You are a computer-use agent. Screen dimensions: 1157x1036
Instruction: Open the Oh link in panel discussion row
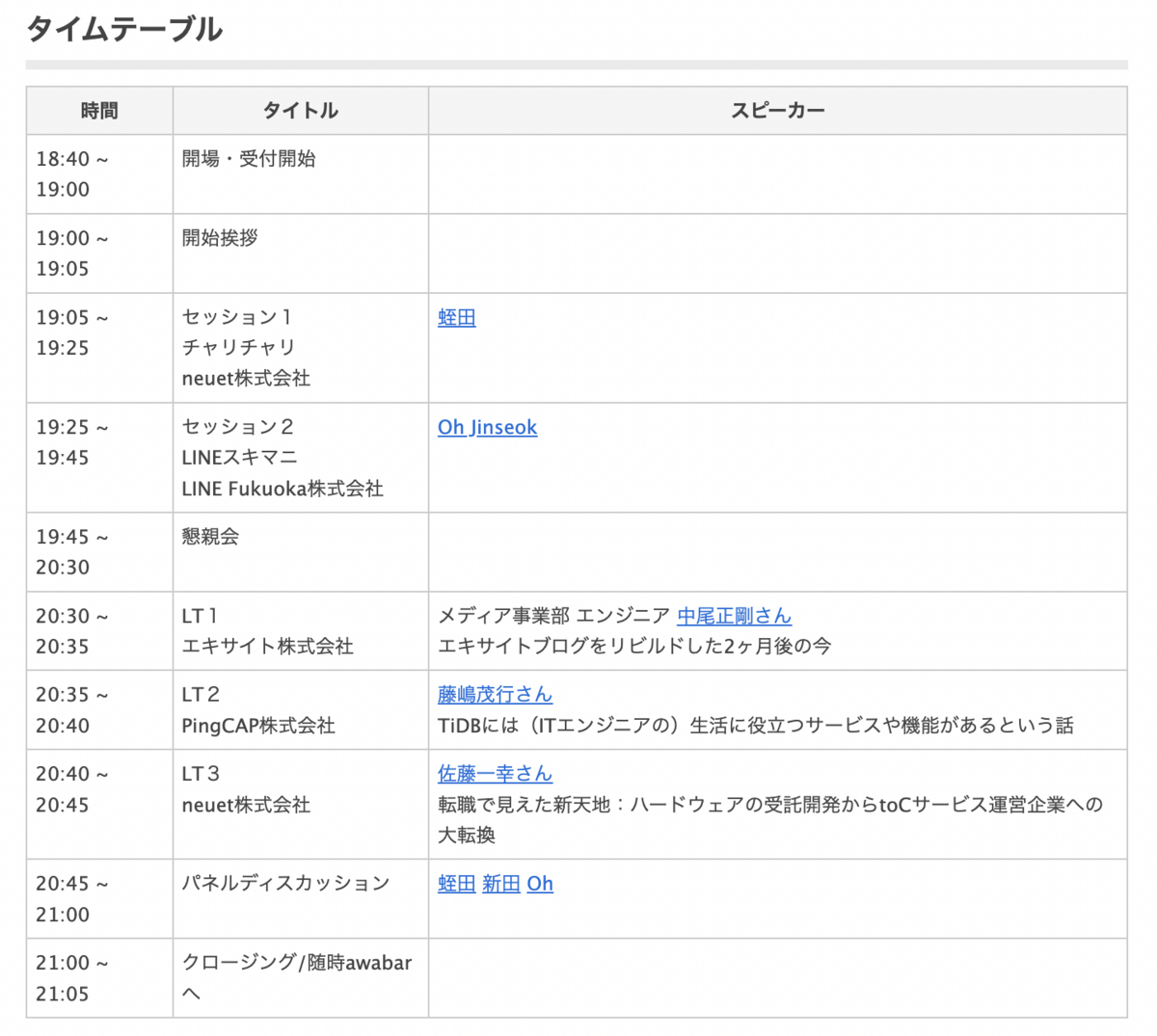[540, 884]
